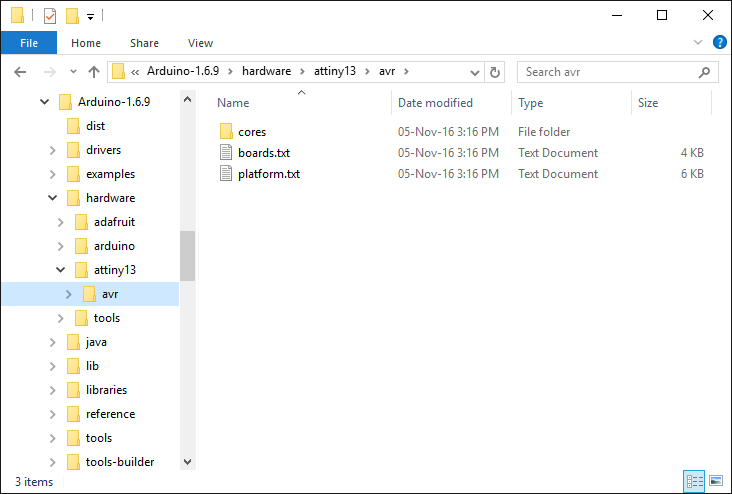The width and height of the screenshot is (732, 494).
Task: Click the Text Document type of platform.txt
Action: click(x=558, y=174)
